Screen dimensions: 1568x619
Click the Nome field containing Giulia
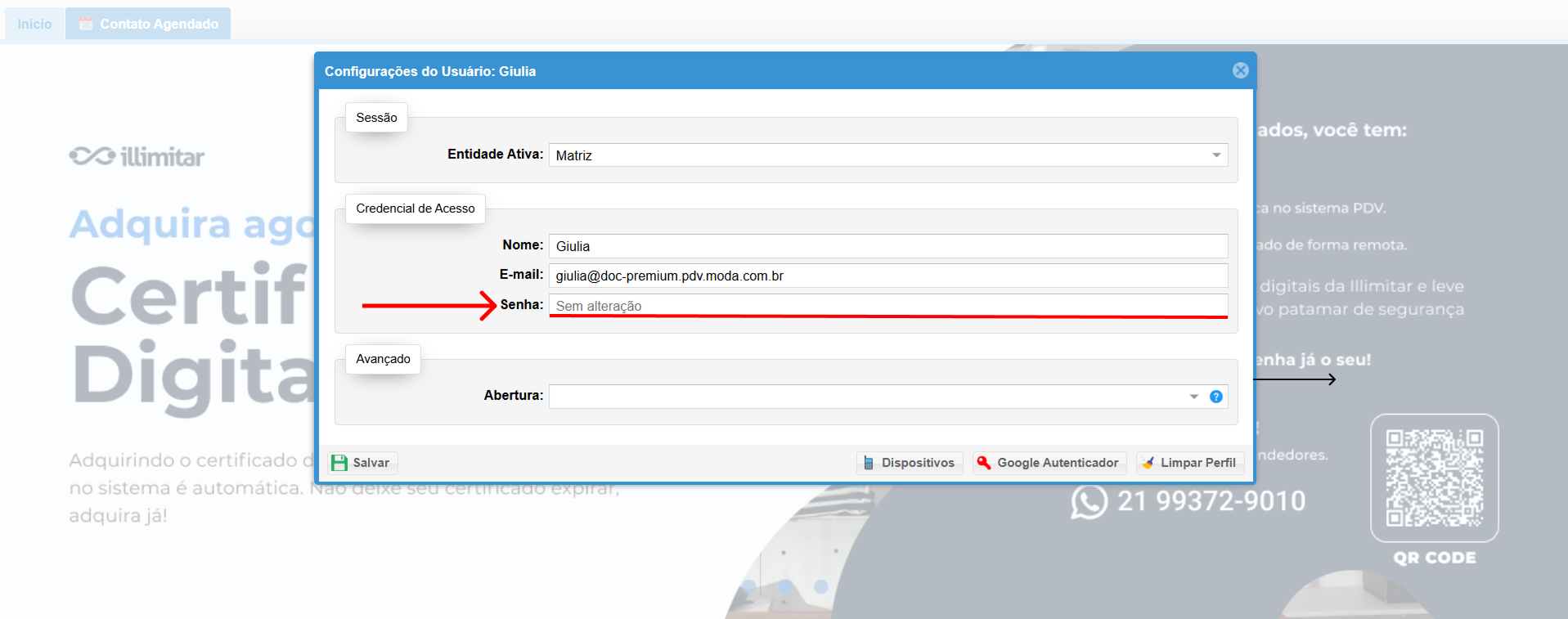coord(887,246)
